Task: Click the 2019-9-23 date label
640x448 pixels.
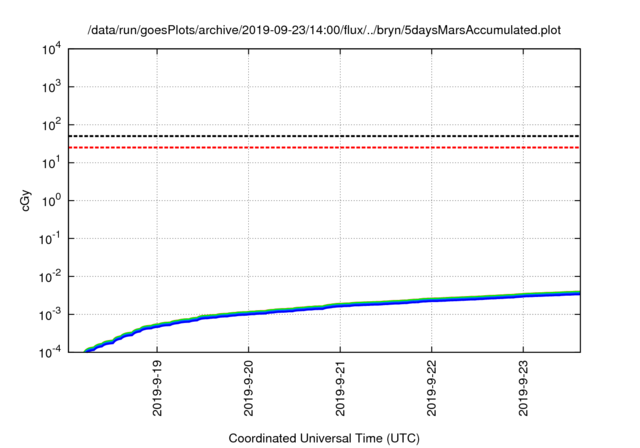Action: 523,388
